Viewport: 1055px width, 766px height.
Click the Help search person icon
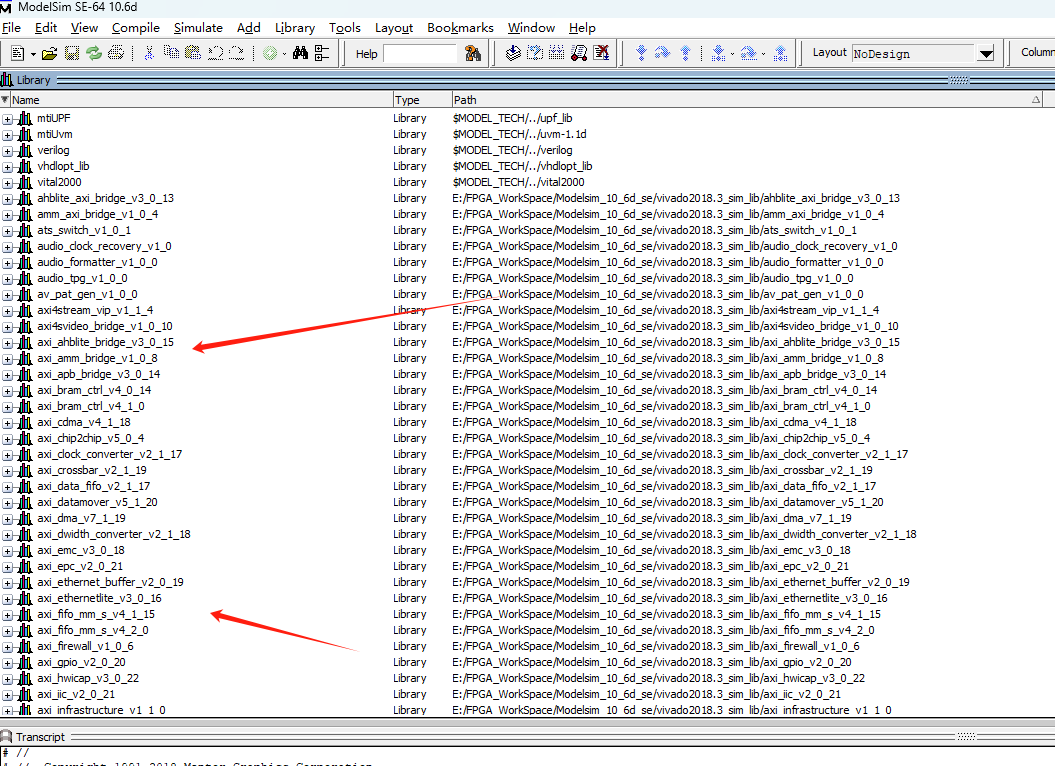pyautogui.click(x=473, y=53)
